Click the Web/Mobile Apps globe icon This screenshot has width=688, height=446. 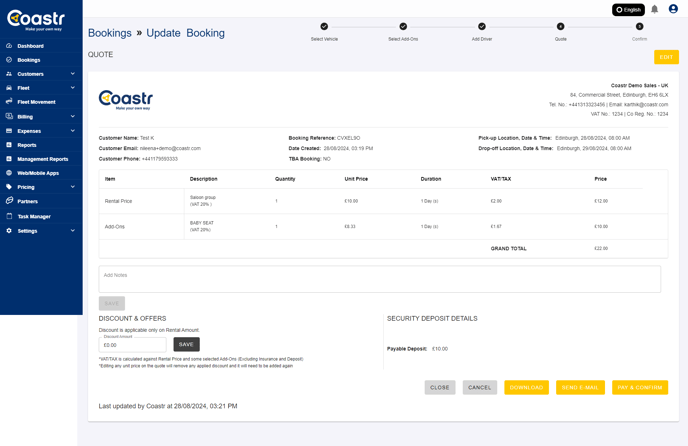(9, 173)
